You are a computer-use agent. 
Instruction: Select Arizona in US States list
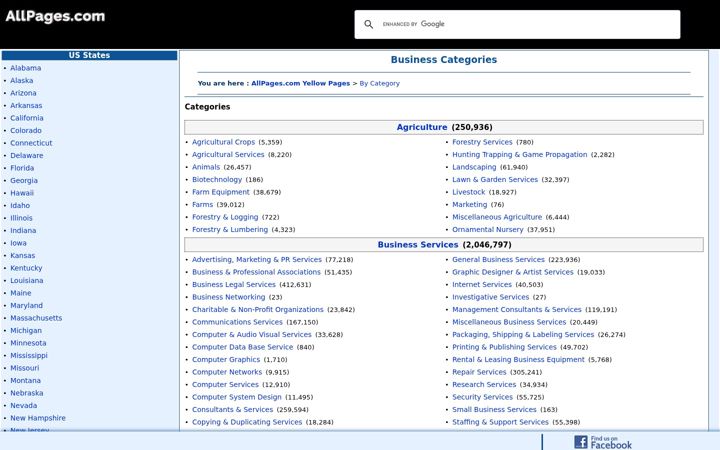(23, 93)
